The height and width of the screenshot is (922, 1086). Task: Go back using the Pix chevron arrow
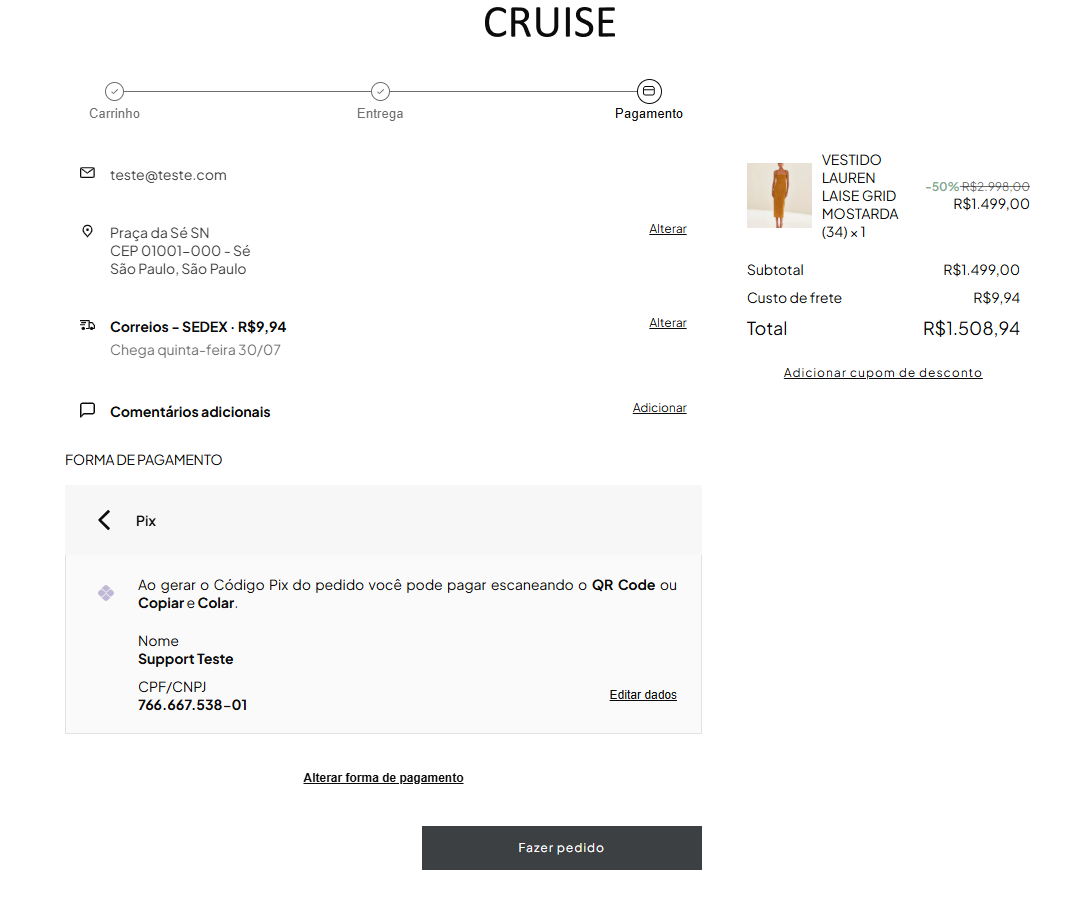coord(104,520)
